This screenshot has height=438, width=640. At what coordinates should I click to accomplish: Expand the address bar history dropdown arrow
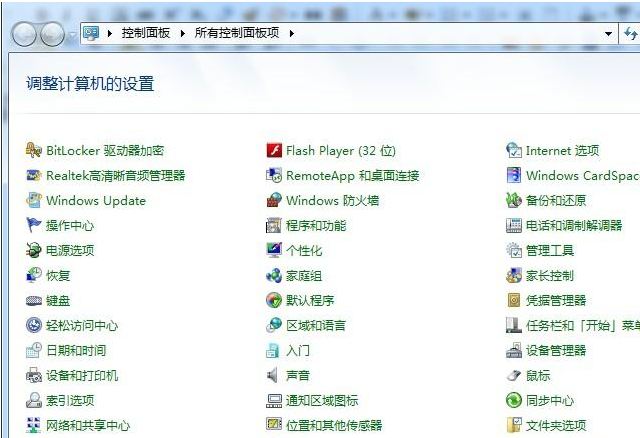(608, 33)
